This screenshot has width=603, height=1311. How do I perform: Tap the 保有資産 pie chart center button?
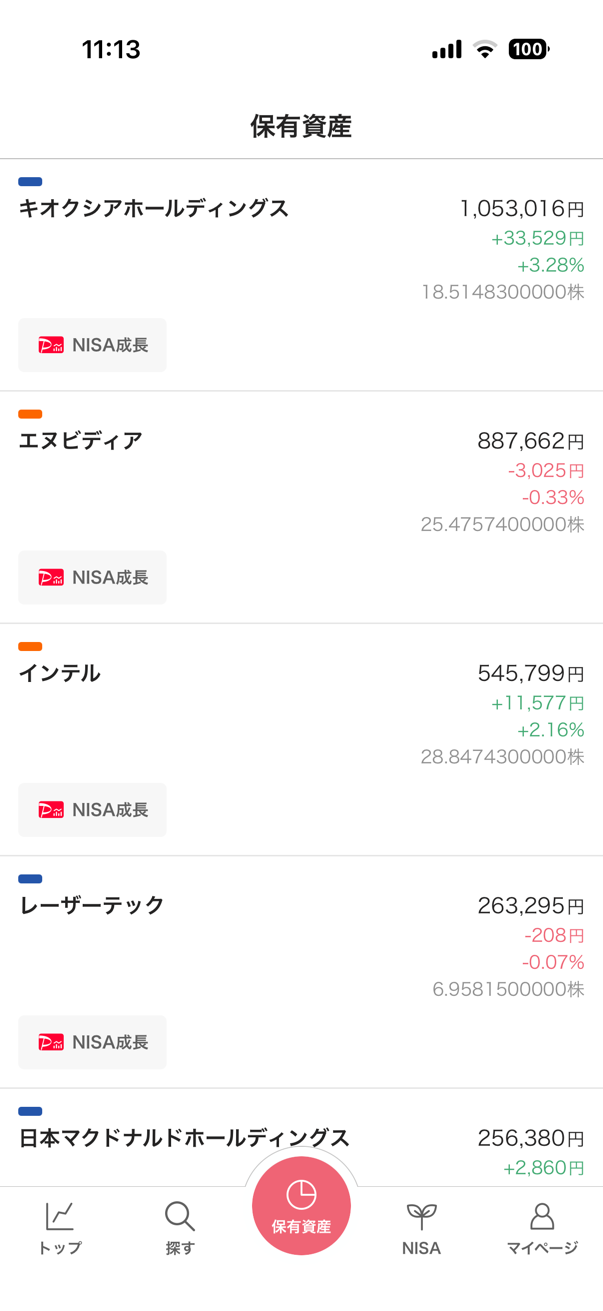tap(301, 1205)
